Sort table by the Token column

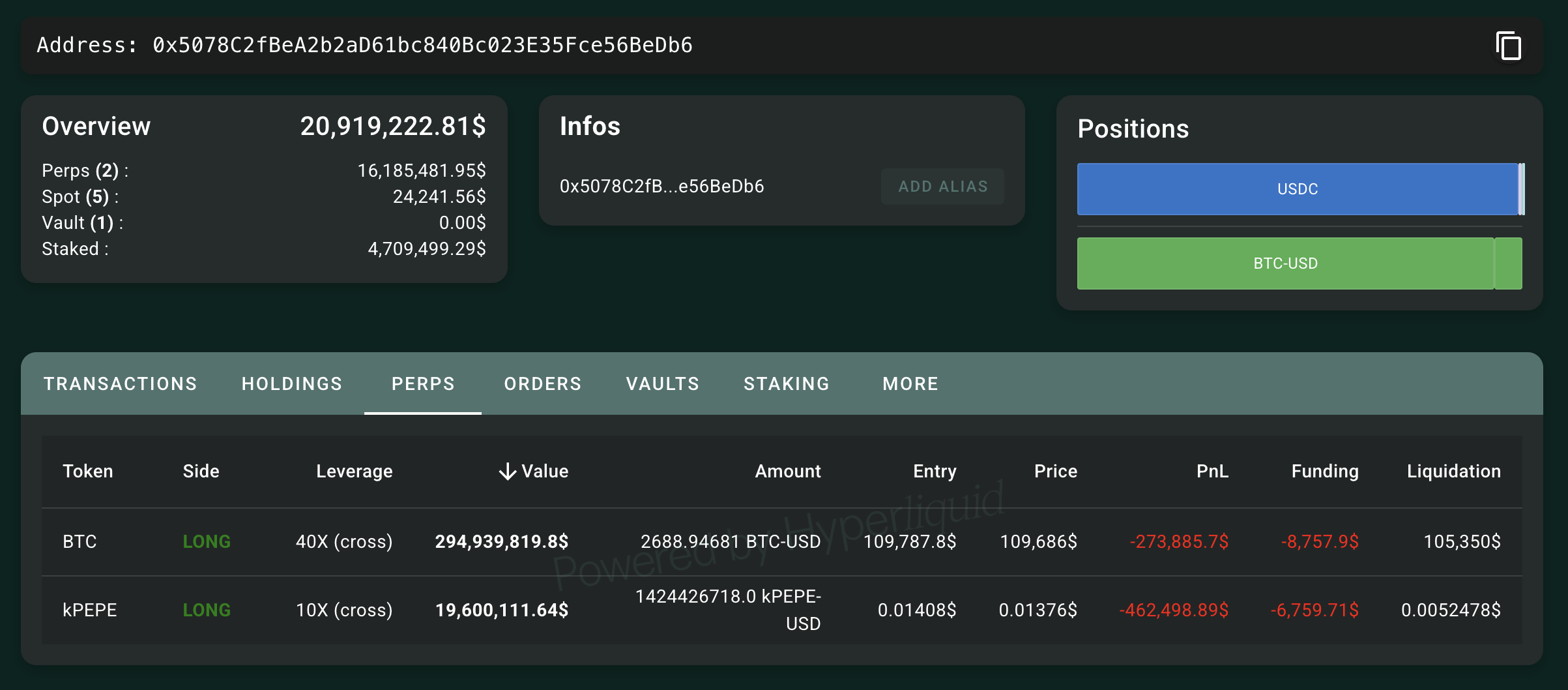coord(88,471)
